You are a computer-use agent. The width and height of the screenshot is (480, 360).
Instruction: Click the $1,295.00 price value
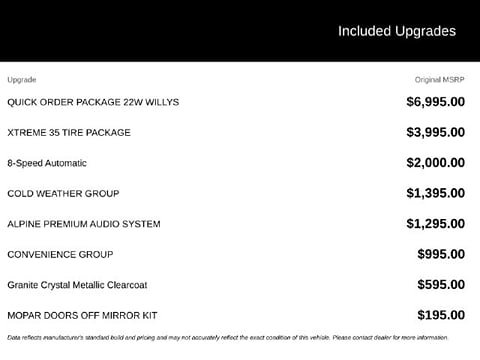point(435,224)
